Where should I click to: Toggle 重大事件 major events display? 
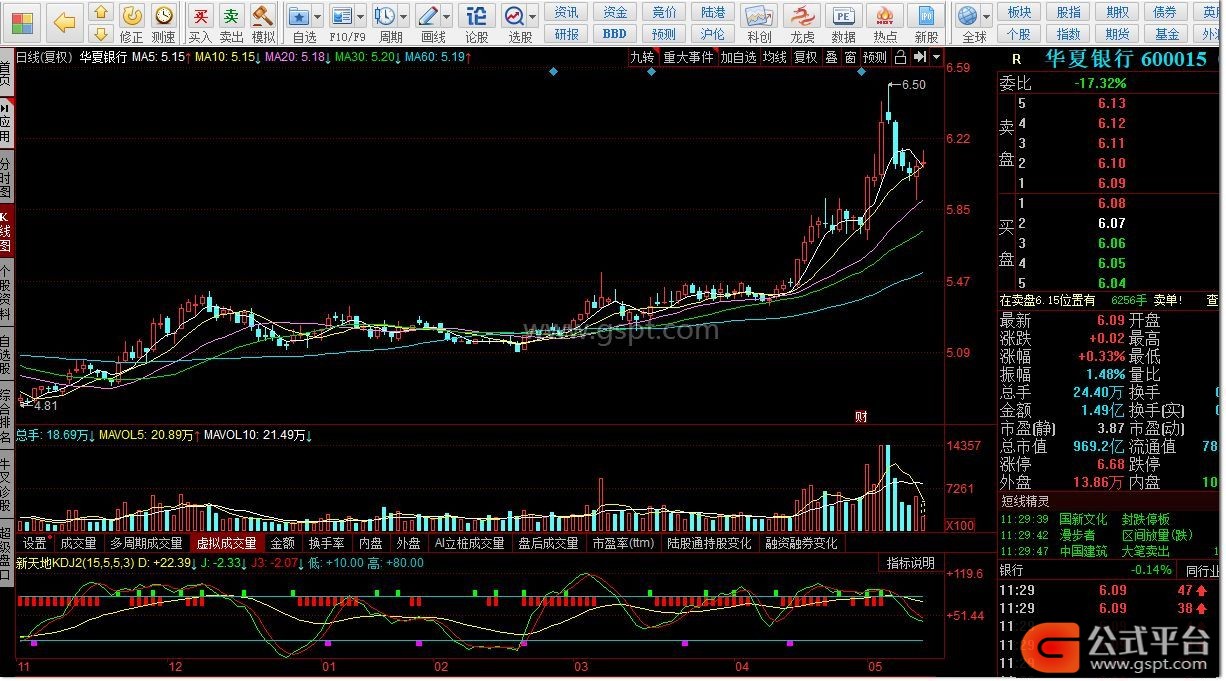coord(688,57)
